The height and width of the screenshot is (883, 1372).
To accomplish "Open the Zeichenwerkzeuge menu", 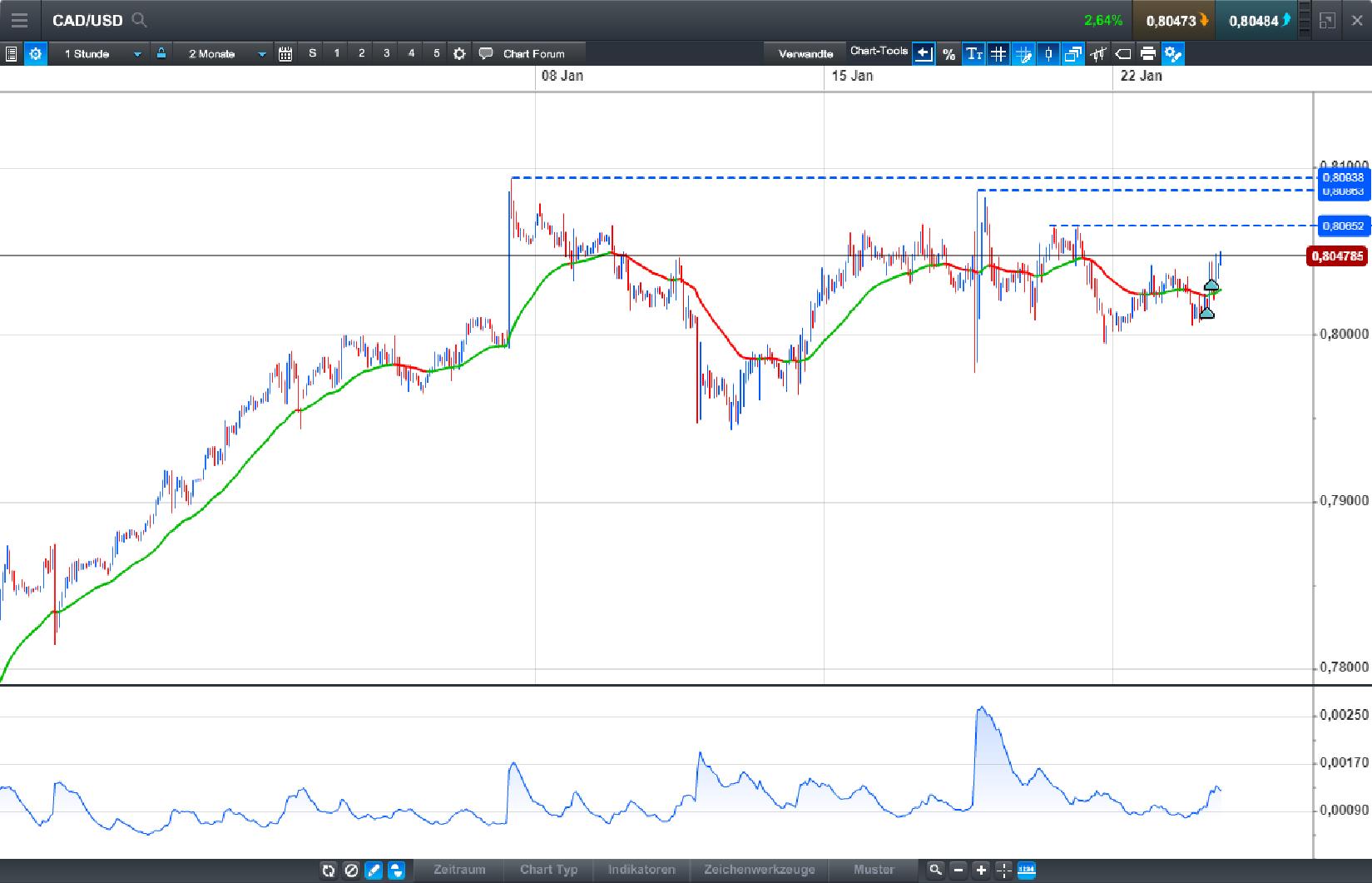I will pos(759,870).
